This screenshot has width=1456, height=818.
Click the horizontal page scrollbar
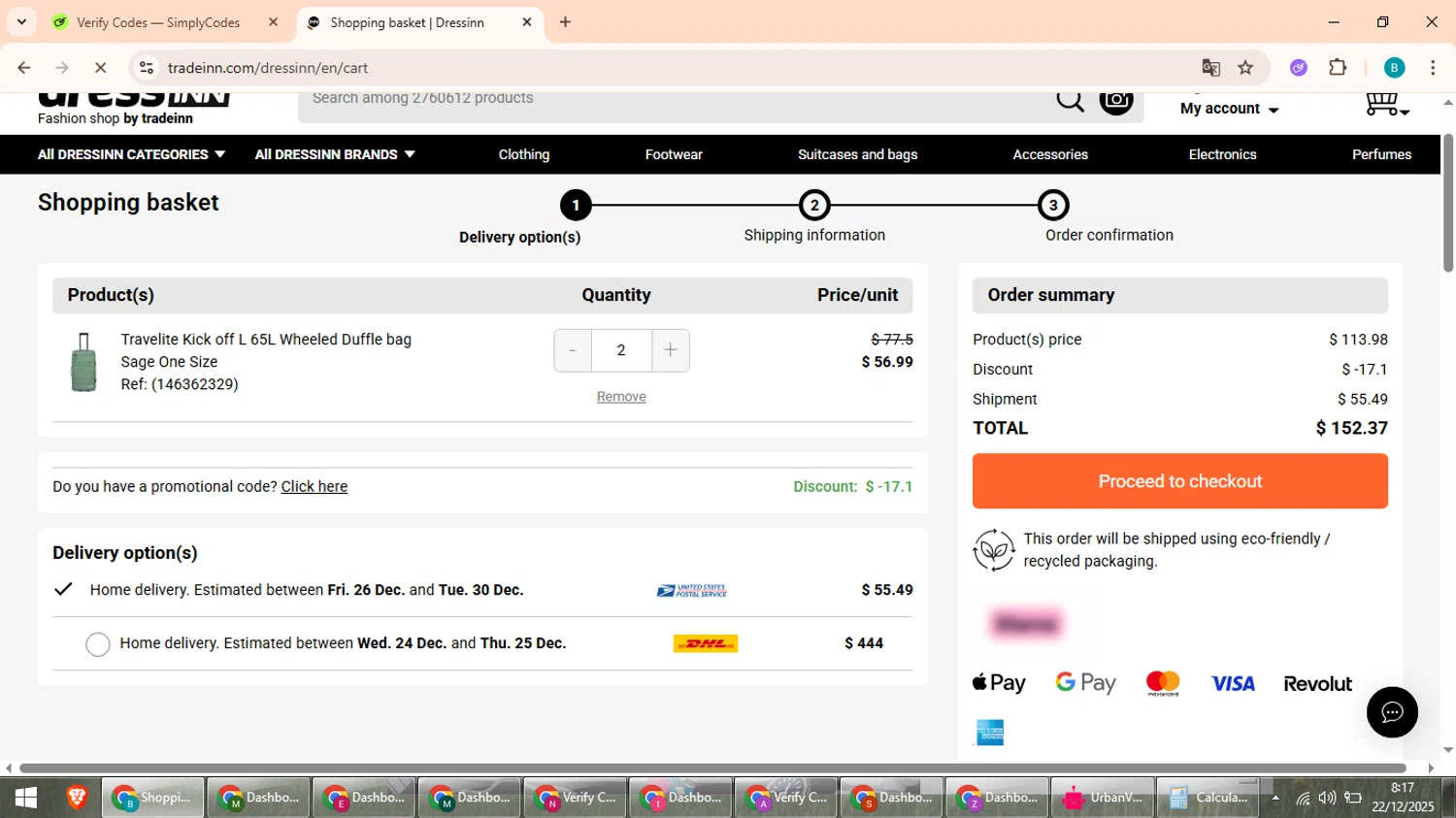point(712,768)
